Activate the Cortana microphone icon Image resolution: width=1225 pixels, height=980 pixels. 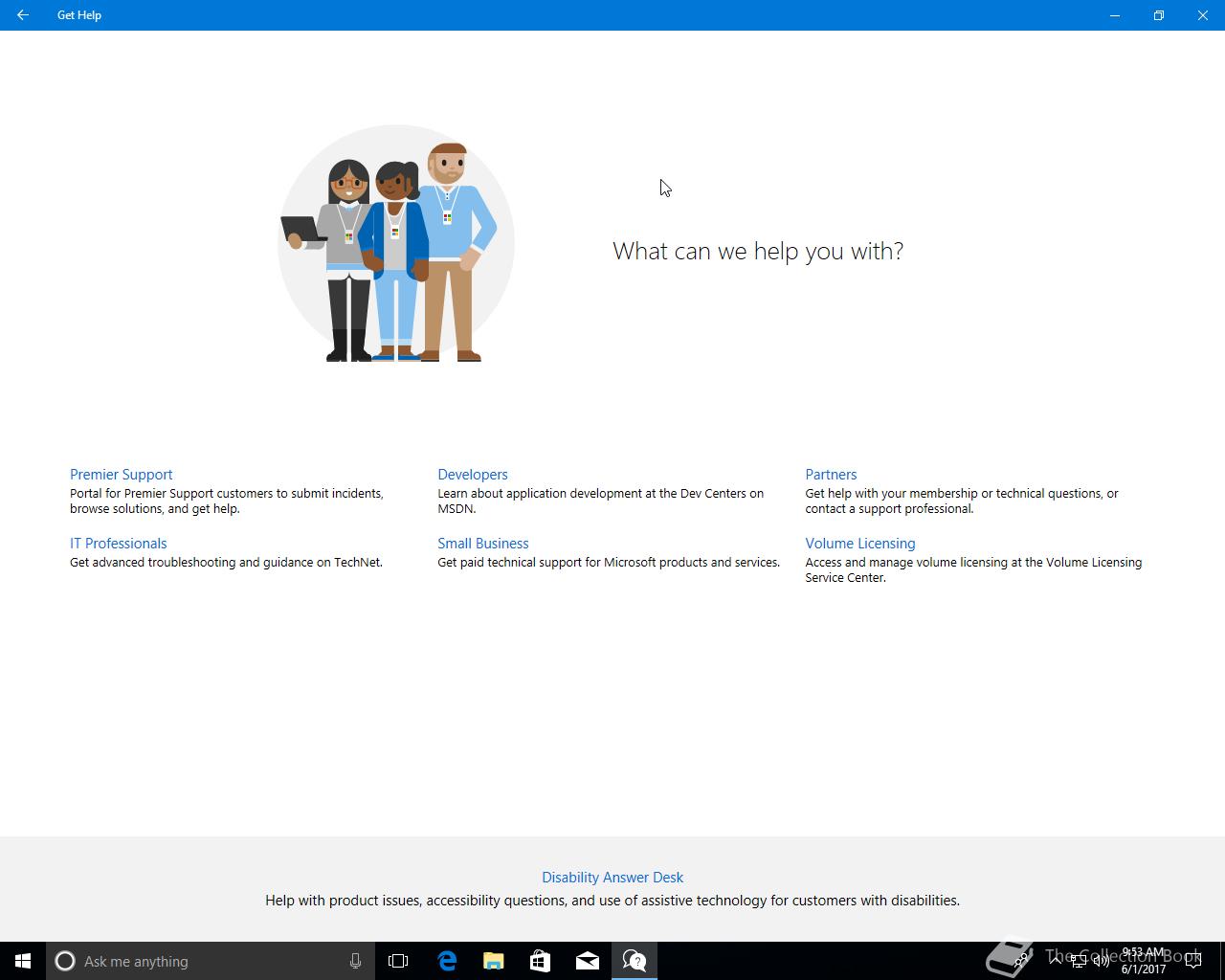(355, 961)
